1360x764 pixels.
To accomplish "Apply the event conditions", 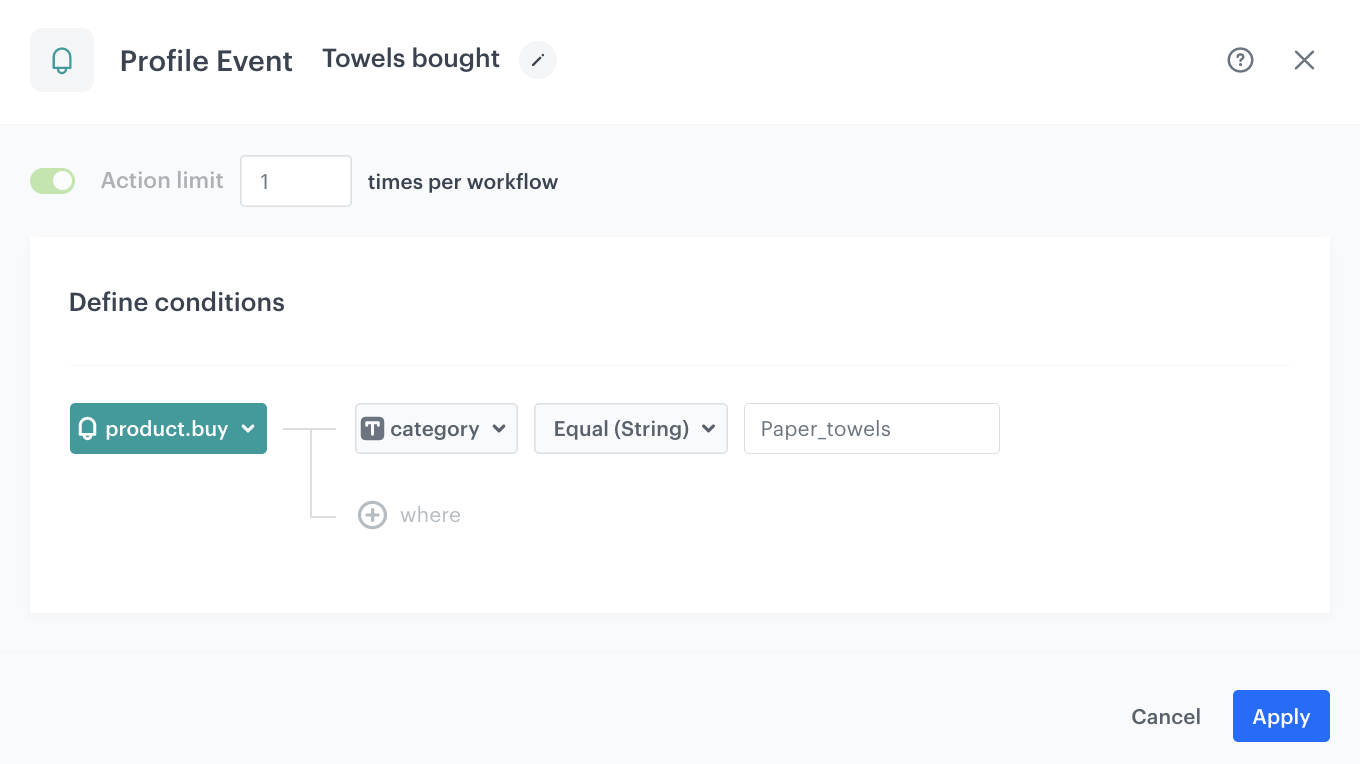I will coord(1281,716).
